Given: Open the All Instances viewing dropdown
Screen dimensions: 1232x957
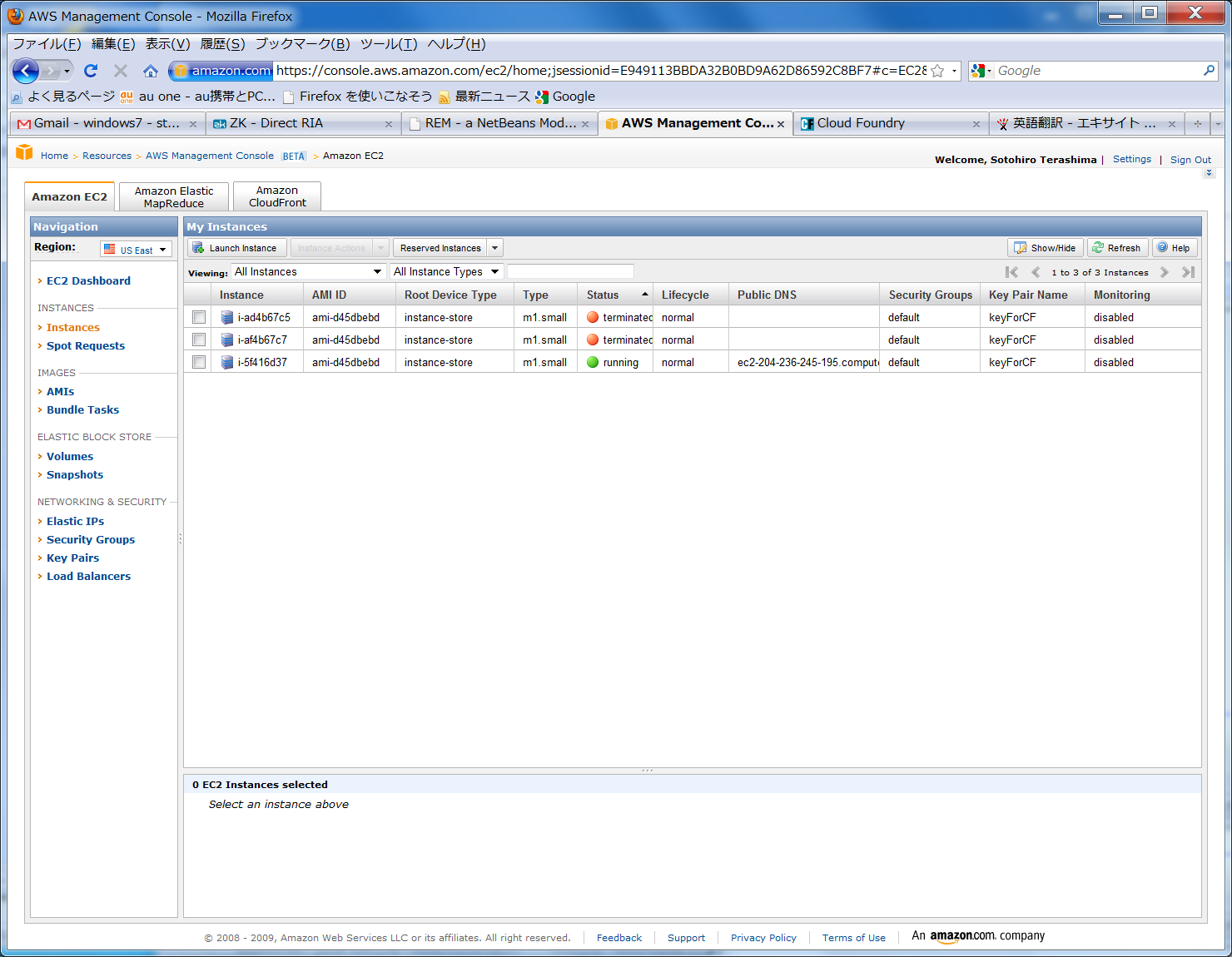Looking at the screenshot, I should pyautogui.click(x=308, y=271).
